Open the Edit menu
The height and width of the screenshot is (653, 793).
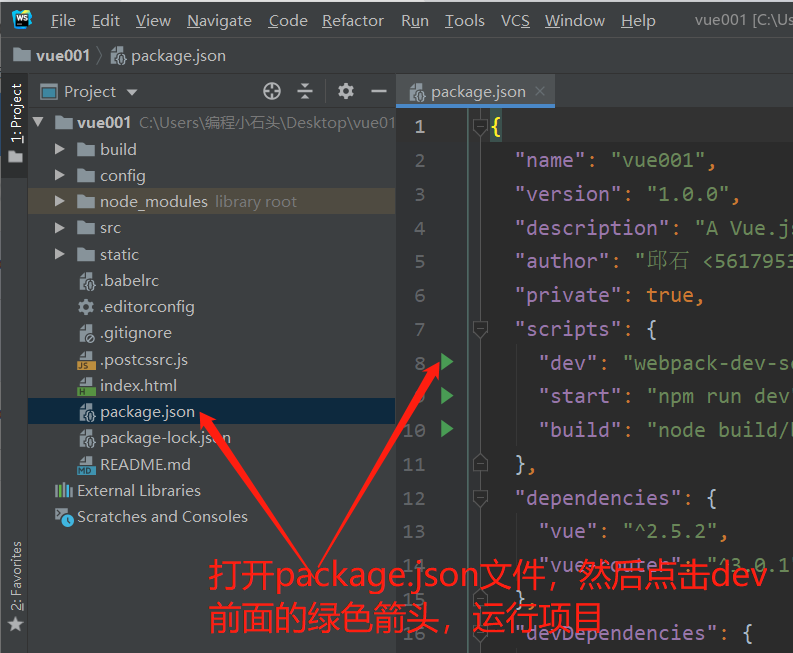point(106,21)
